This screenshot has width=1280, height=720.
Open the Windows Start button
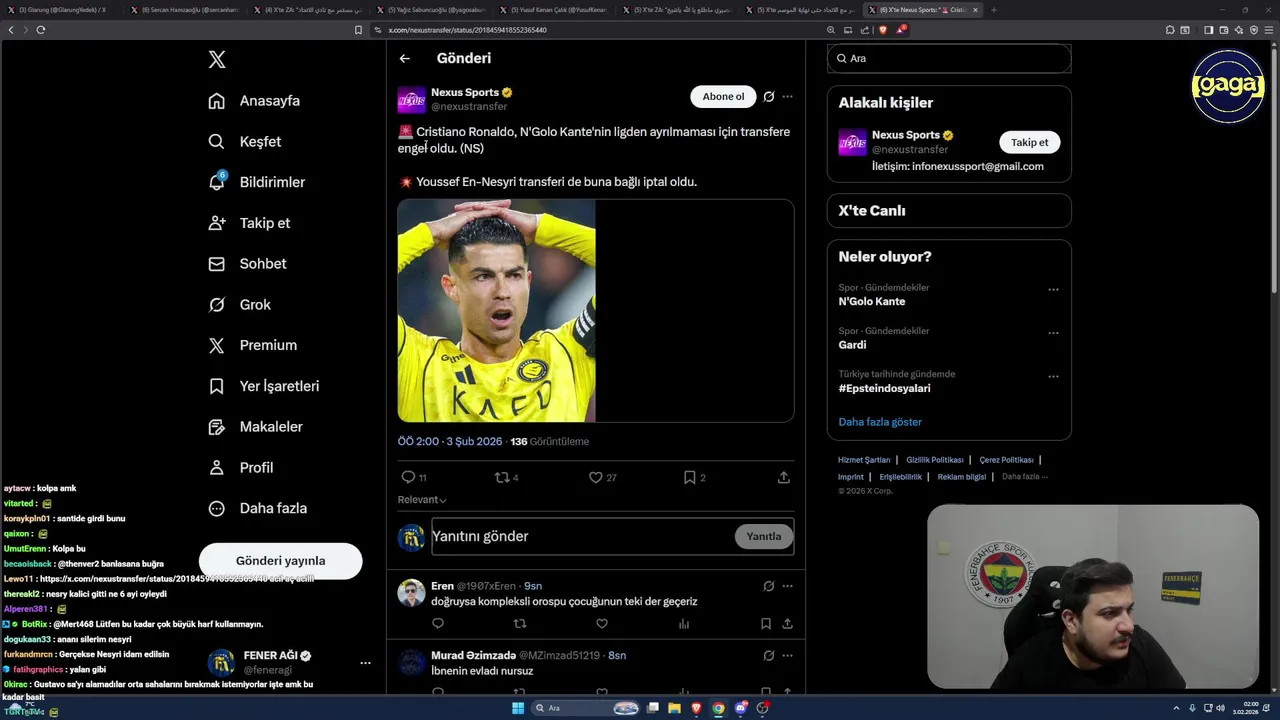click(x=517, y=708)
